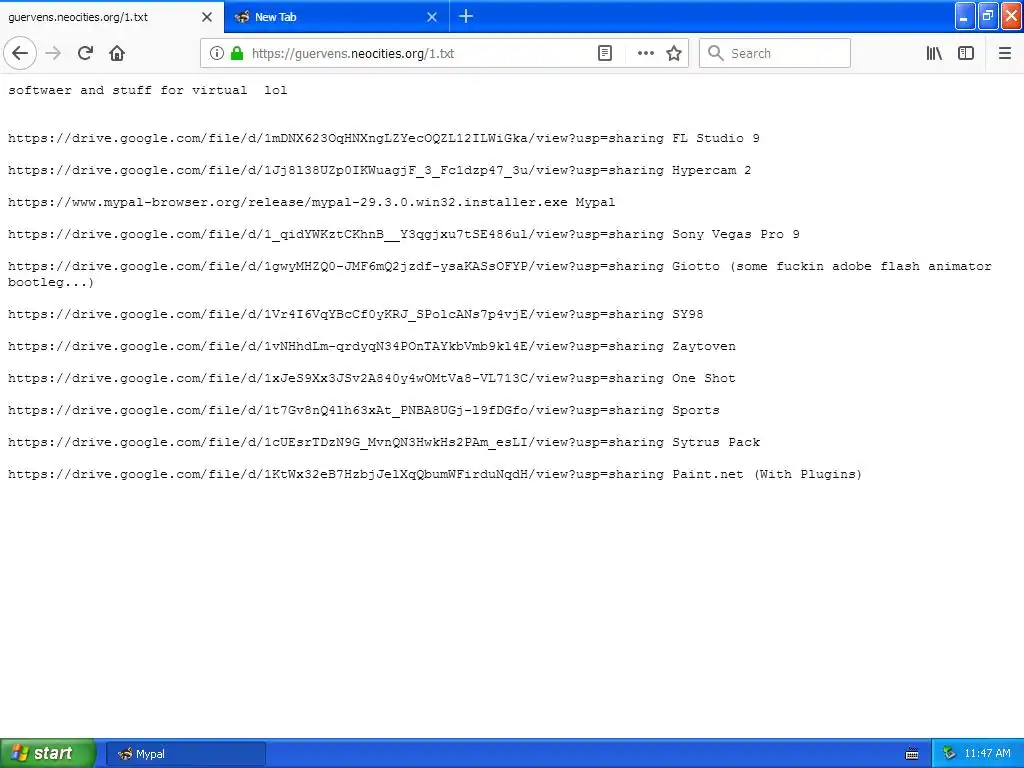Click the Sytrus Pack line
1024x768 pixels.
click(x=384, y=442)
